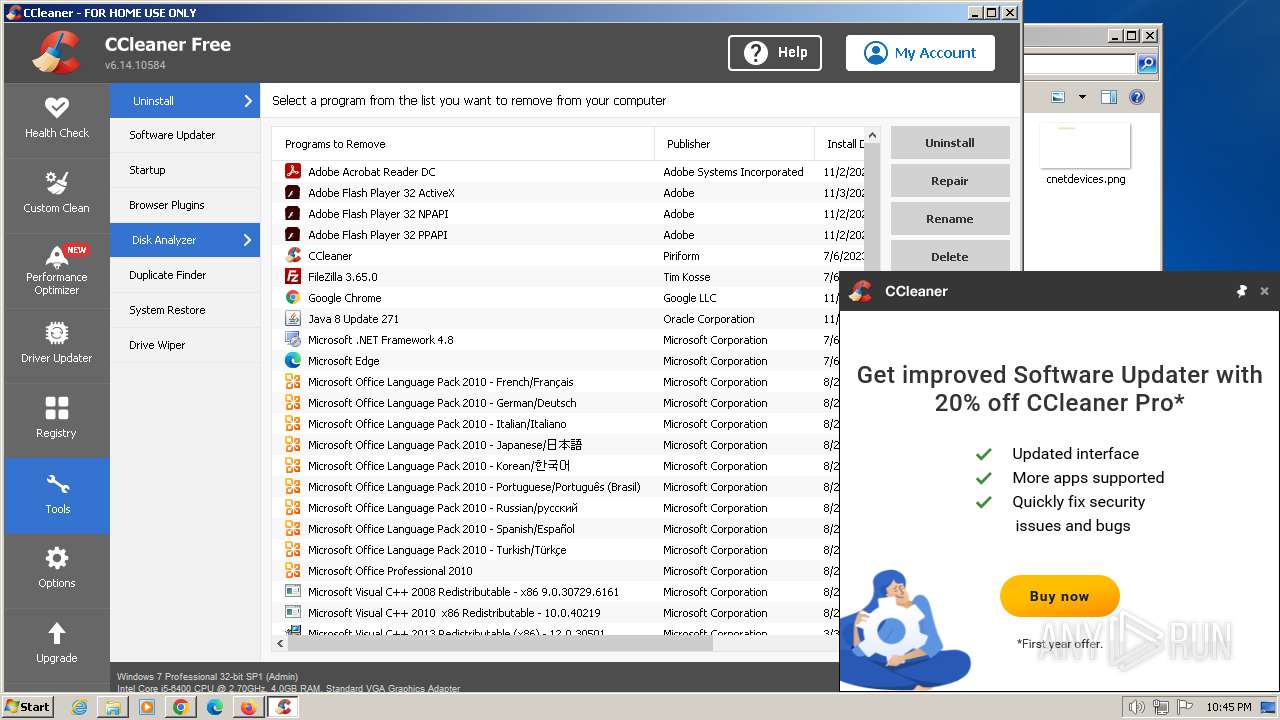Click the Upgrade arrow in sidebar

57,645
